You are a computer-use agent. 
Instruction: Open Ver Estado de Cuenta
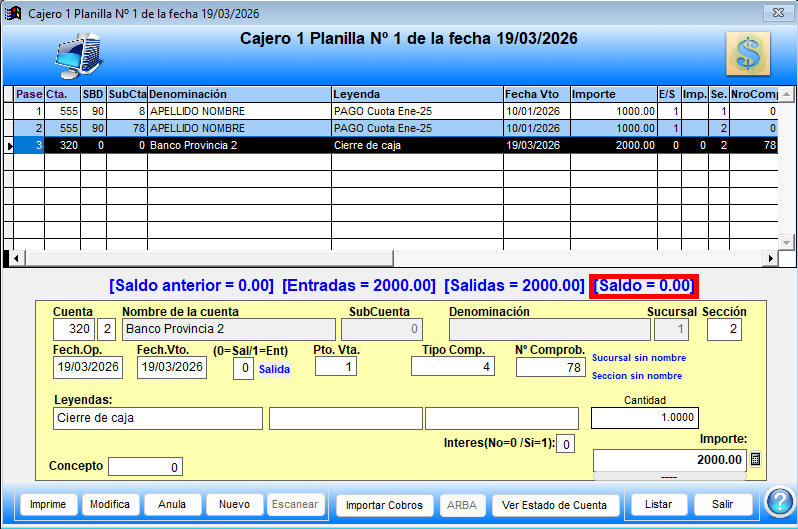click(555, 505)
